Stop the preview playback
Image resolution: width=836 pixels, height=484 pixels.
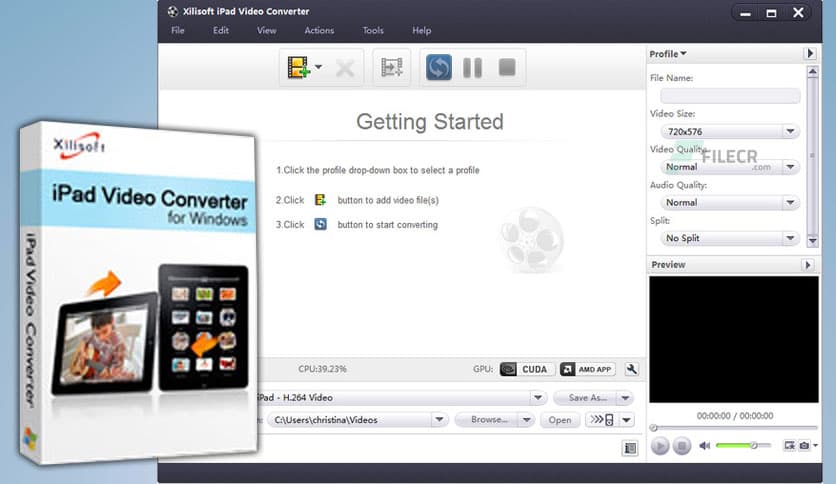click(x=681, y=446)
